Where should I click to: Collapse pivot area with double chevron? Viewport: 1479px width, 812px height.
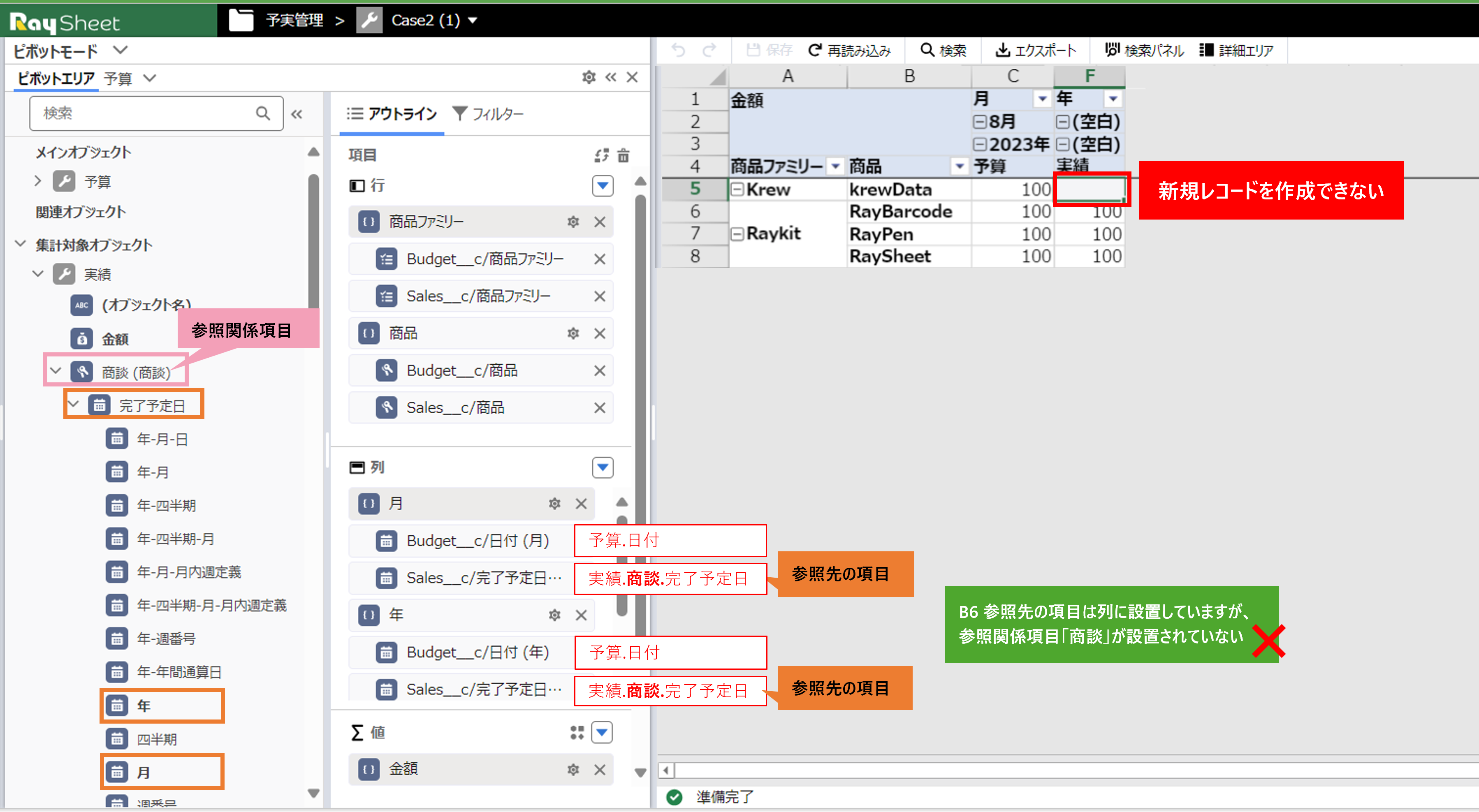click(610, 77)
